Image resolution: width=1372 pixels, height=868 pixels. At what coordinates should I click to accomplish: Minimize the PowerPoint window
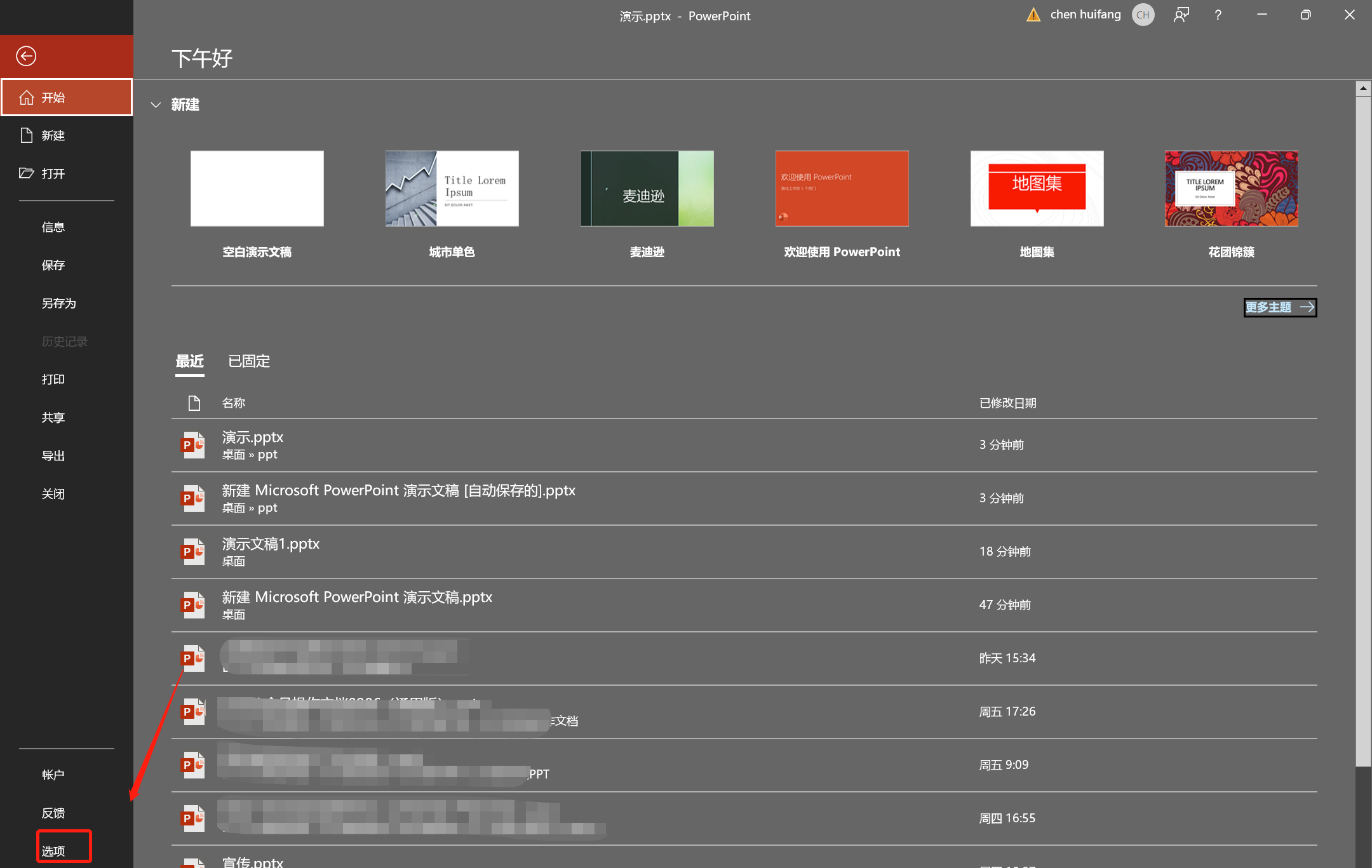coord(1262,15)
